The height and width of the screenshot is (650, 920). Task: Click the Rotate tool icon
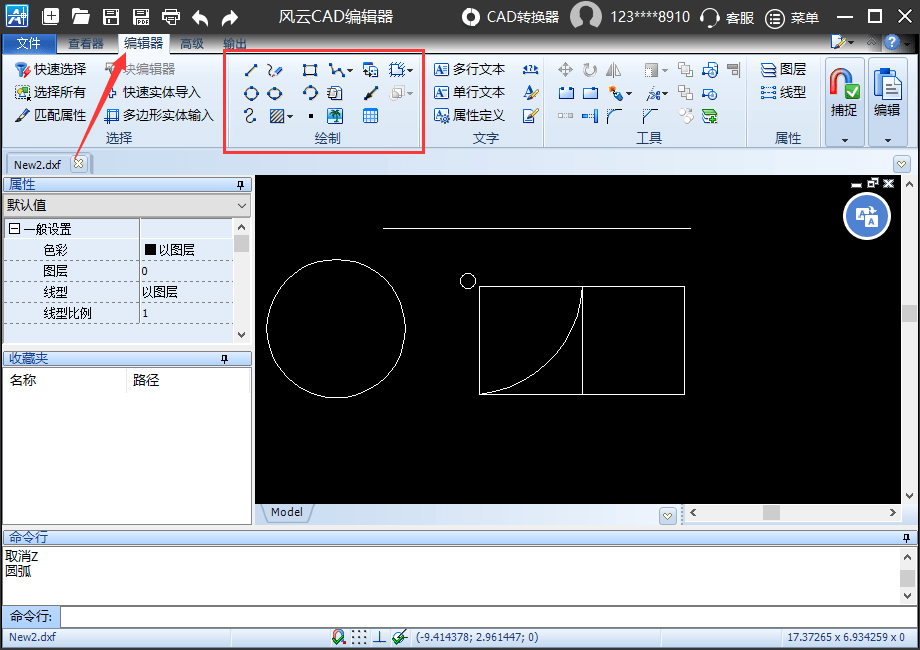(590, 70)
